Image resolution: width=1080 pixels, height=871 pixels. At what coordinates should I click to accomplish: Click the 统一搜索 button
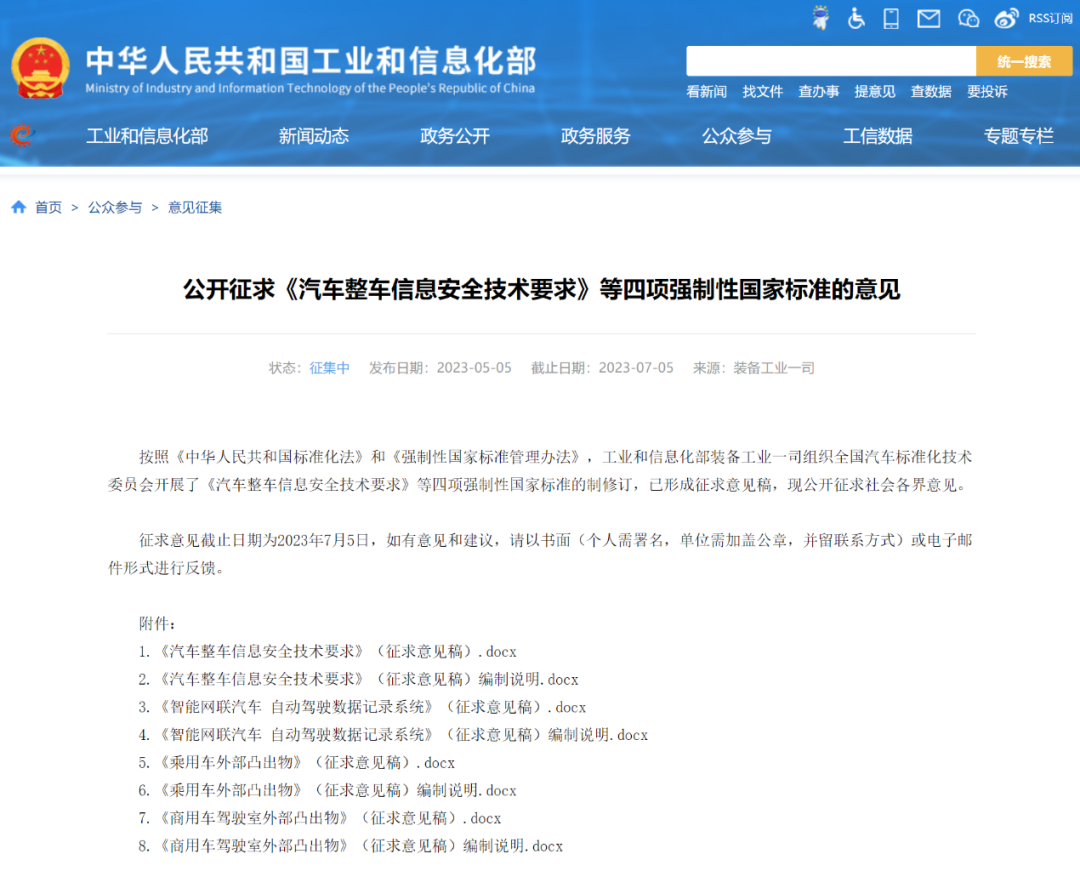[1024, 61]
